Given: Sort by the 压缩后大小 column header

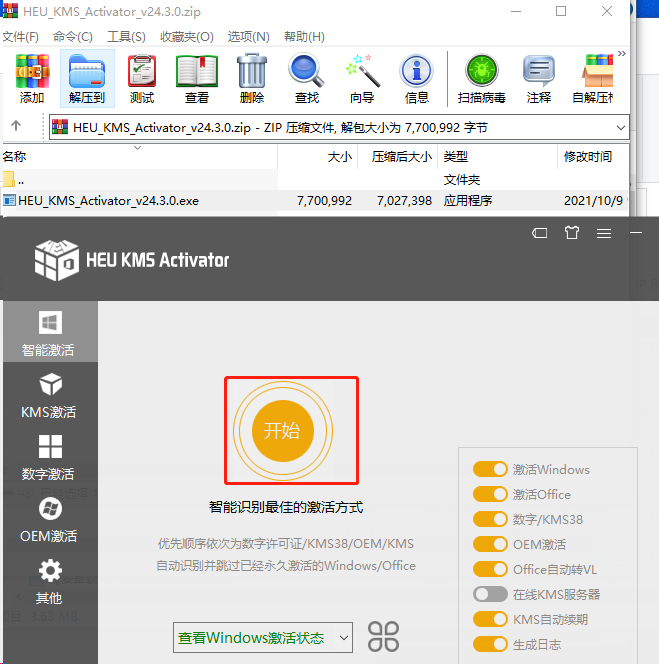Looking at the screenshot, I should pyautogui.click(x=398, y=157).
